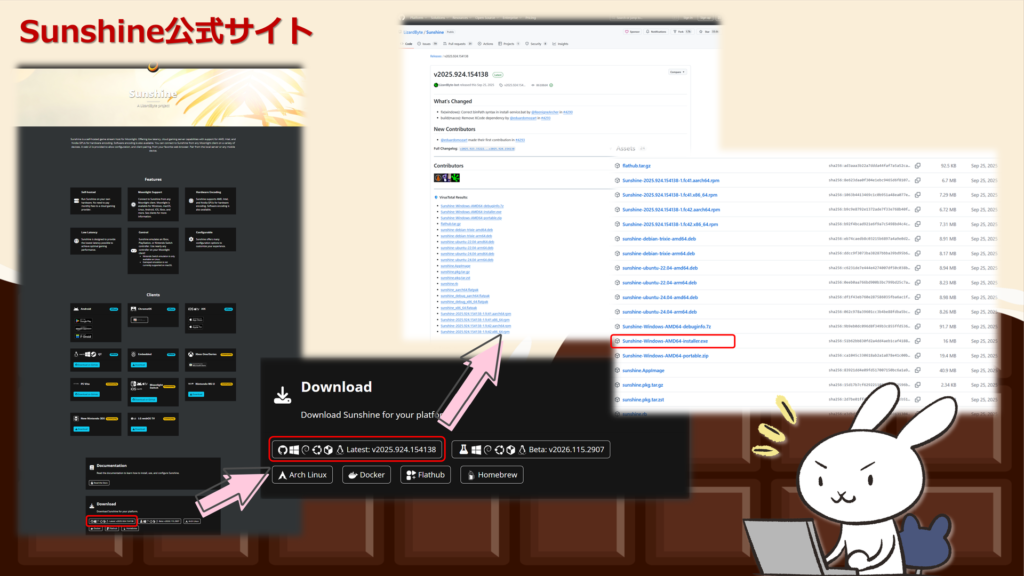Open the Compare dropdown on the release page
1024x576 pixels.
[x=678, y=71]
